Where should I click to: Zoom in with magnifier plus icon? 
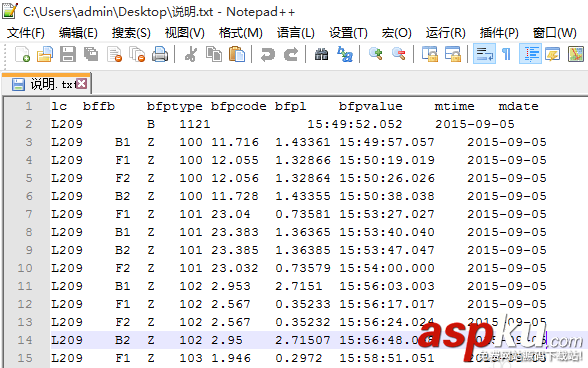375,54
